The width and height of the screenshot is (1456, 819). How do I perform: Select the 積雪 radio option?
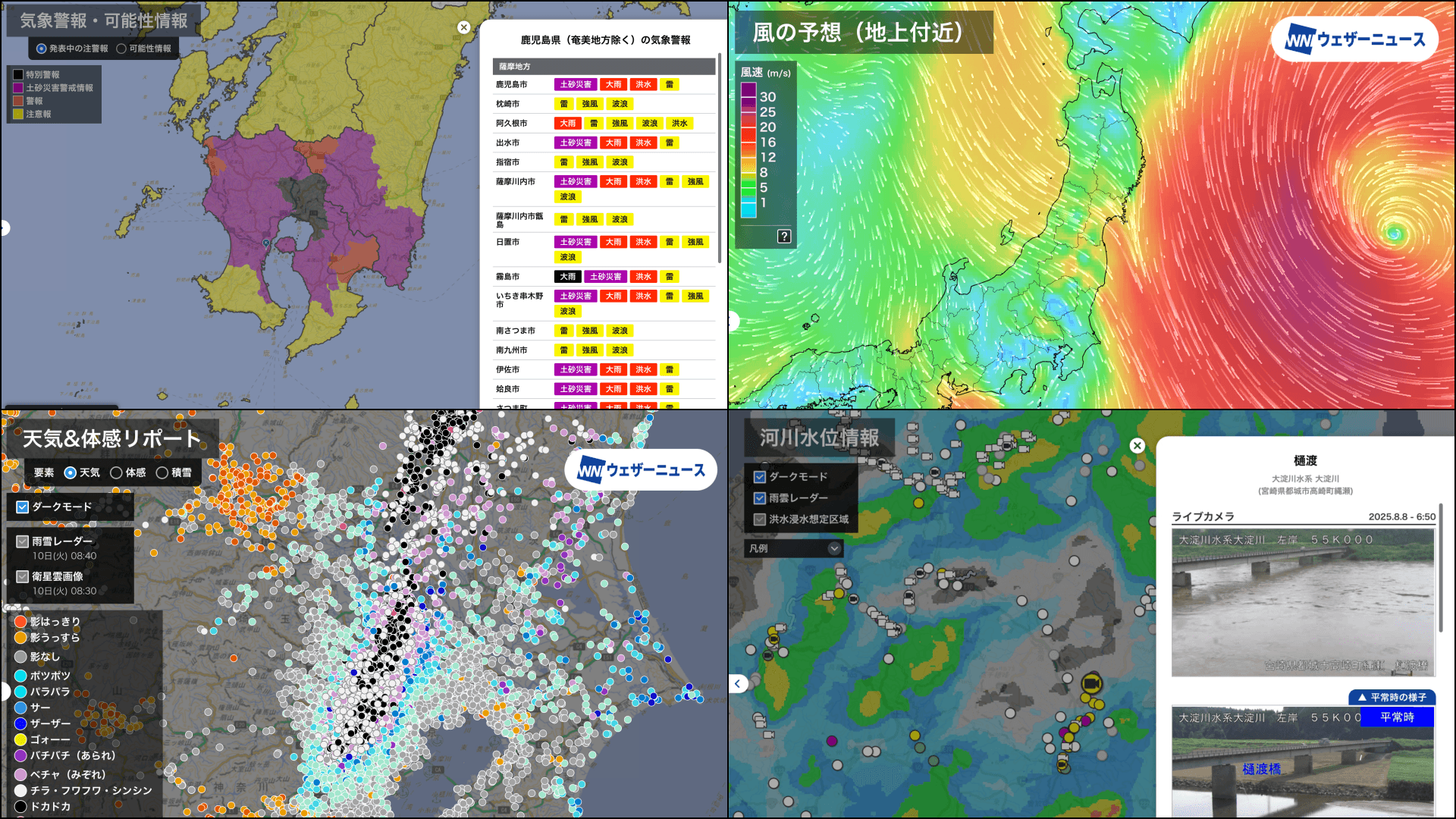pyautogui.click(x=162, y=472)
